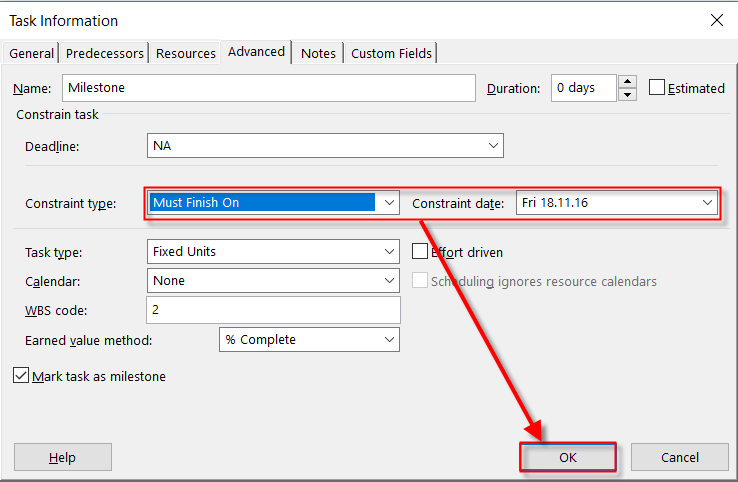The width and height of the screenshot is (738, 482).
Task: Open the Constraint type dropdown
Action: pyautogui.click(x=389, y=202)
